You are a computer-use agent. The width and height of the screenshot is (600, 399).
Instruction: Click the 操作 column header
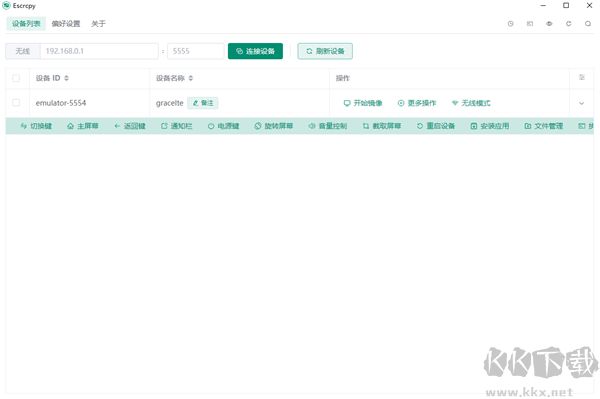[x=342, y=78]
